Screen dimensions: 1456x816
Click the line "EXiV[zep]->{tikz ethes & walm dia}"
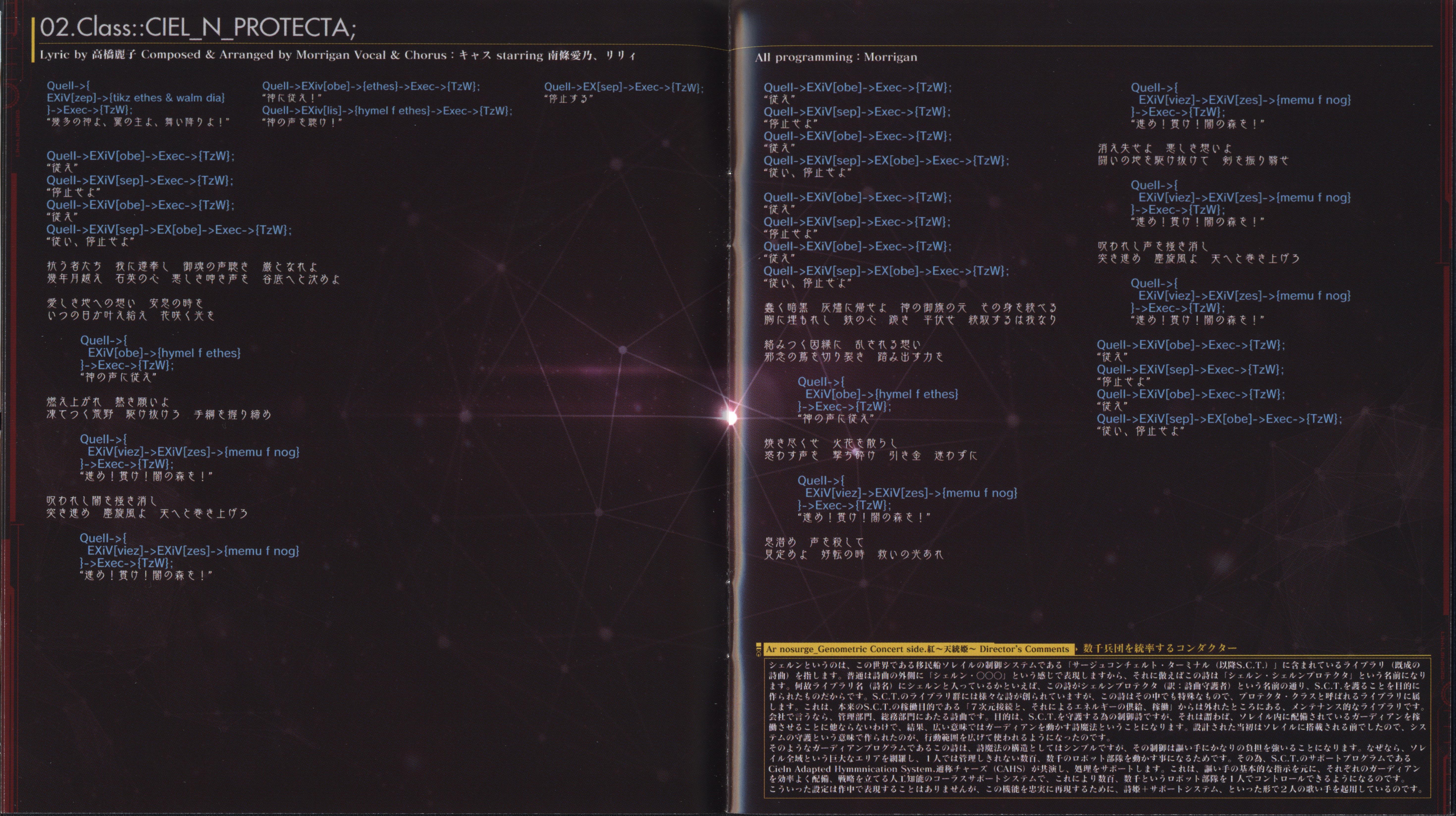coord(136,98)
